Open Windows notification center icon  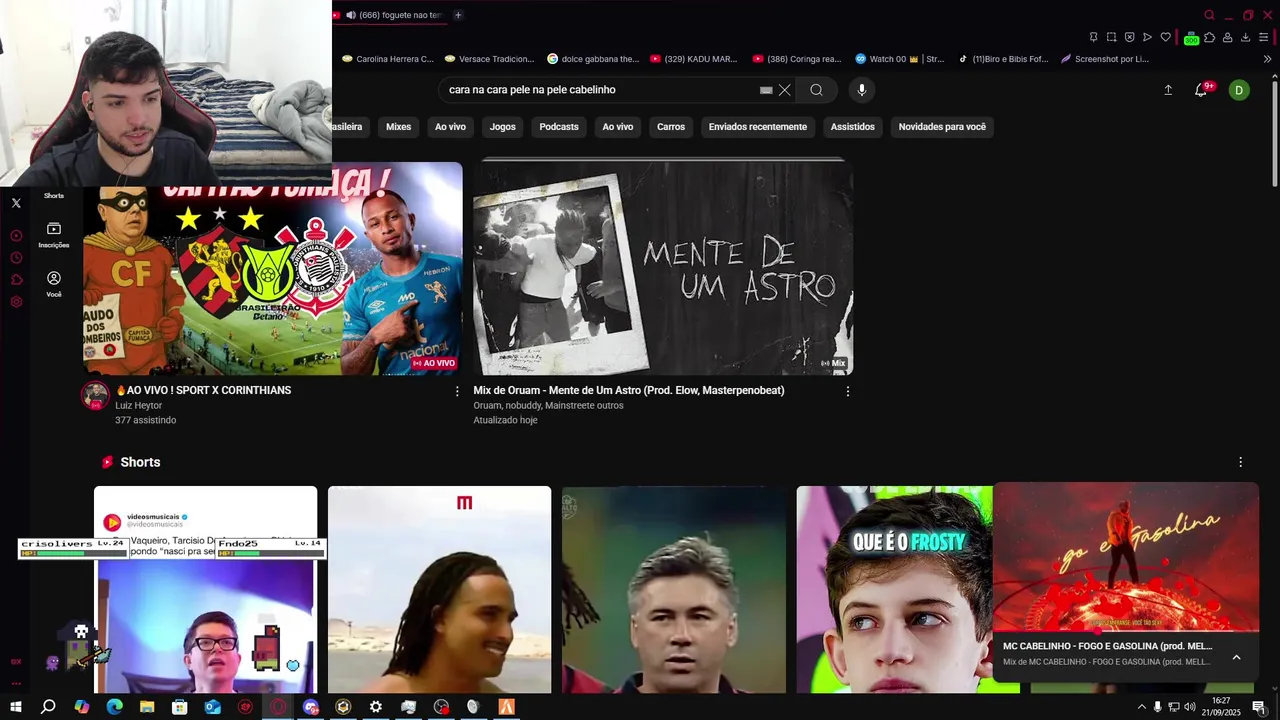[1259, 707]
